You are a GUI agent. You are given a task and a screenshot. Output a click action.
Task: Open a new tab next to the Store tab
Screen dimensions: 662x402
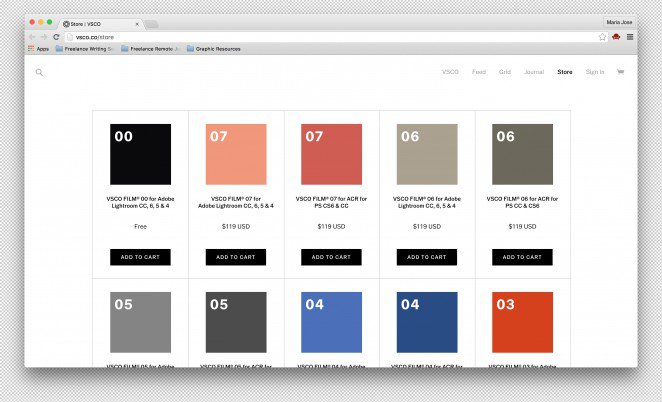tap(151, 24)
